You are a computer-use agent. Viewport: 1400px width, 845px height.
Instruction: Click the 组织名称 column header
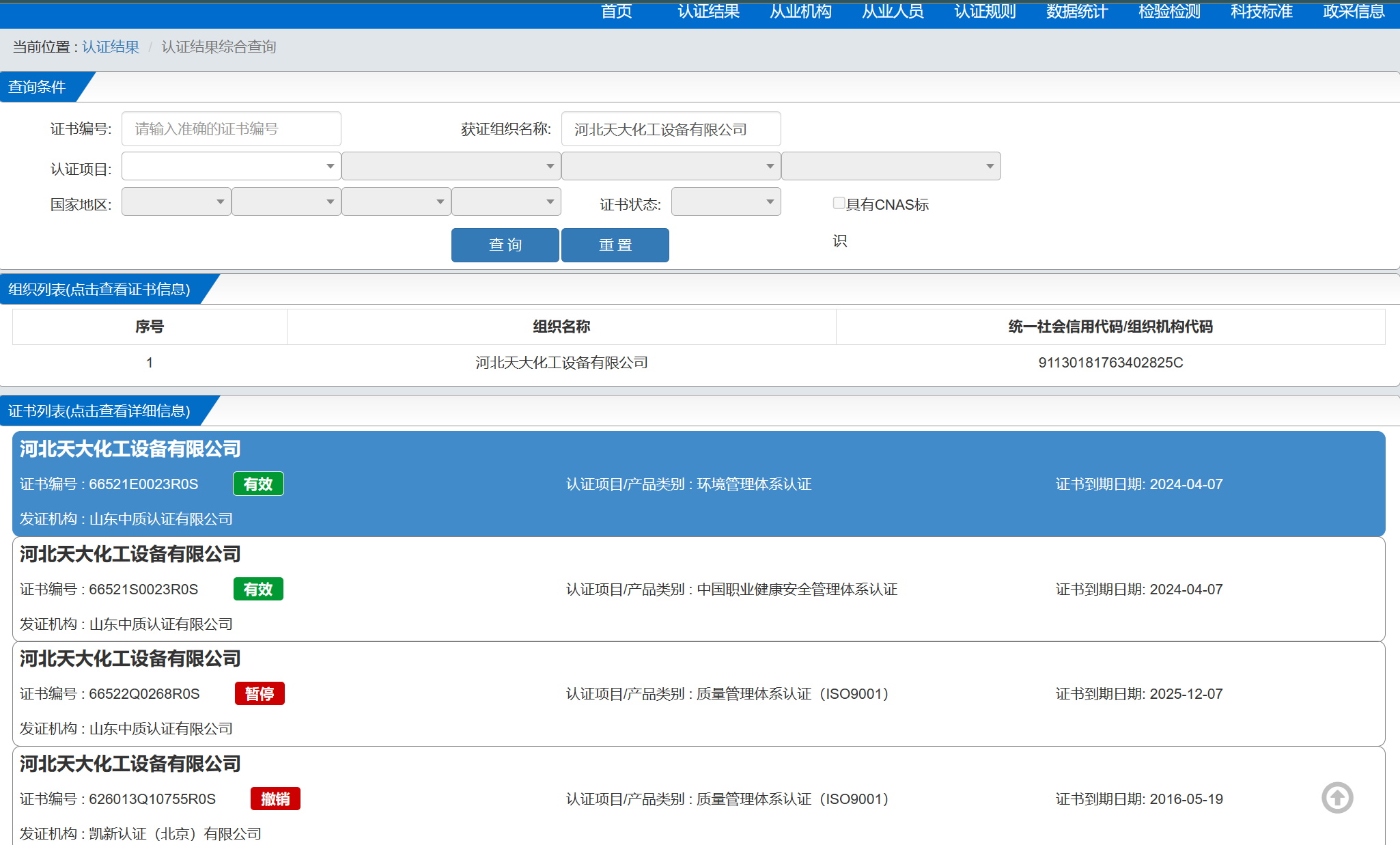[561, 327]
